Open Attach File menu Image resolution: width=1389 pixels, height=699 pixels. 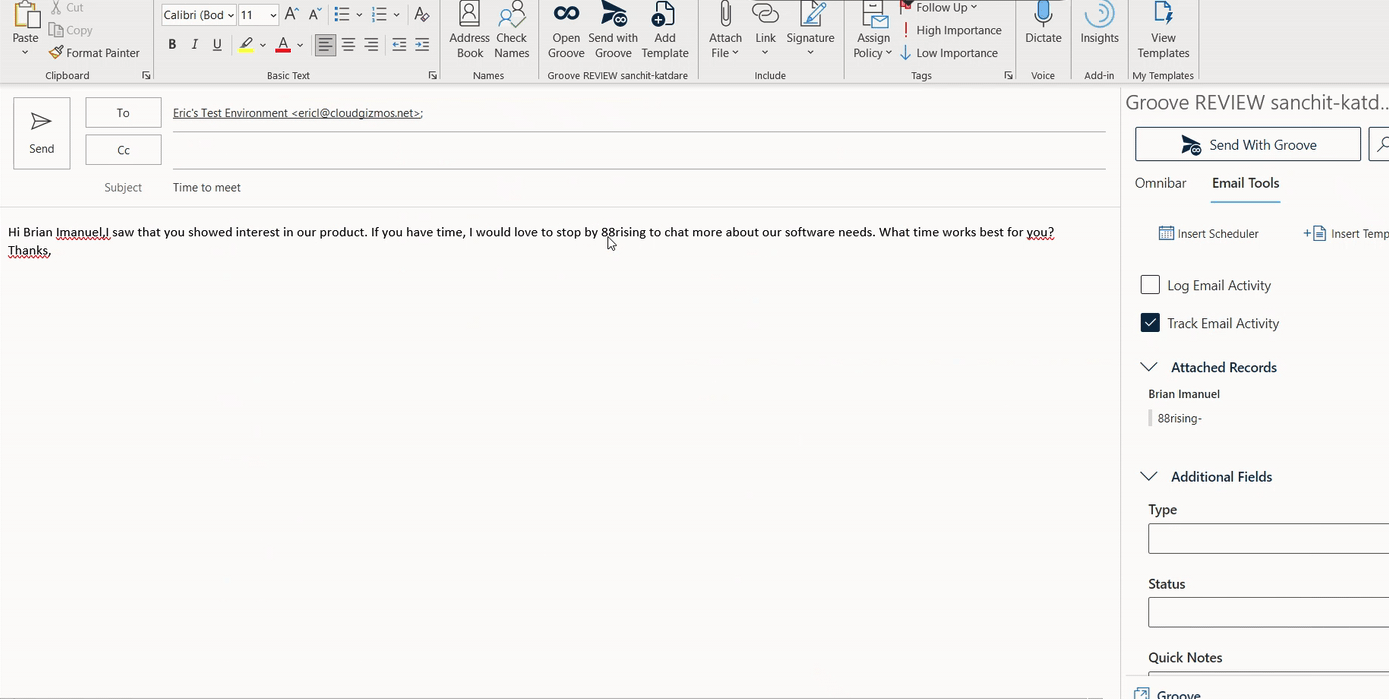[725, 31]
